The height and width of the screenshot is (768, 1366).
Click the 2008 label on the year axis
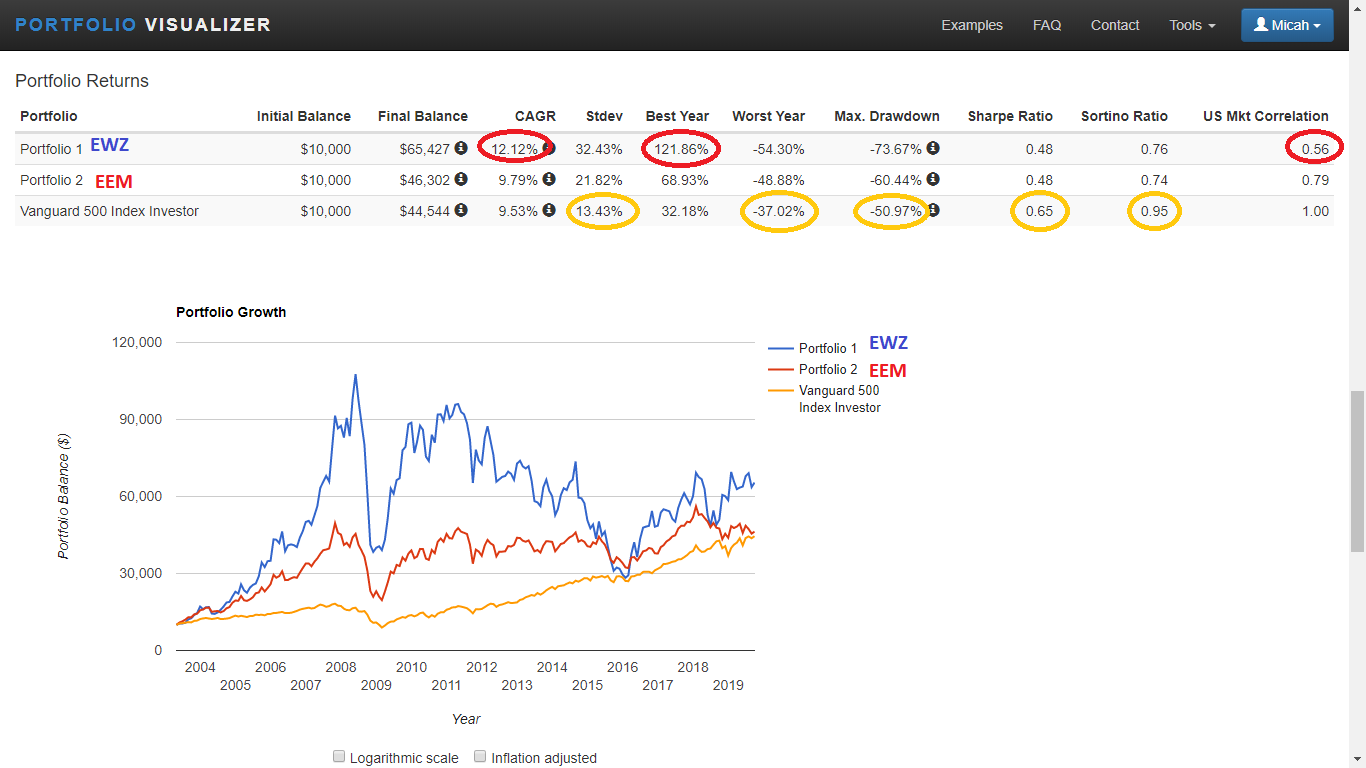341,667
